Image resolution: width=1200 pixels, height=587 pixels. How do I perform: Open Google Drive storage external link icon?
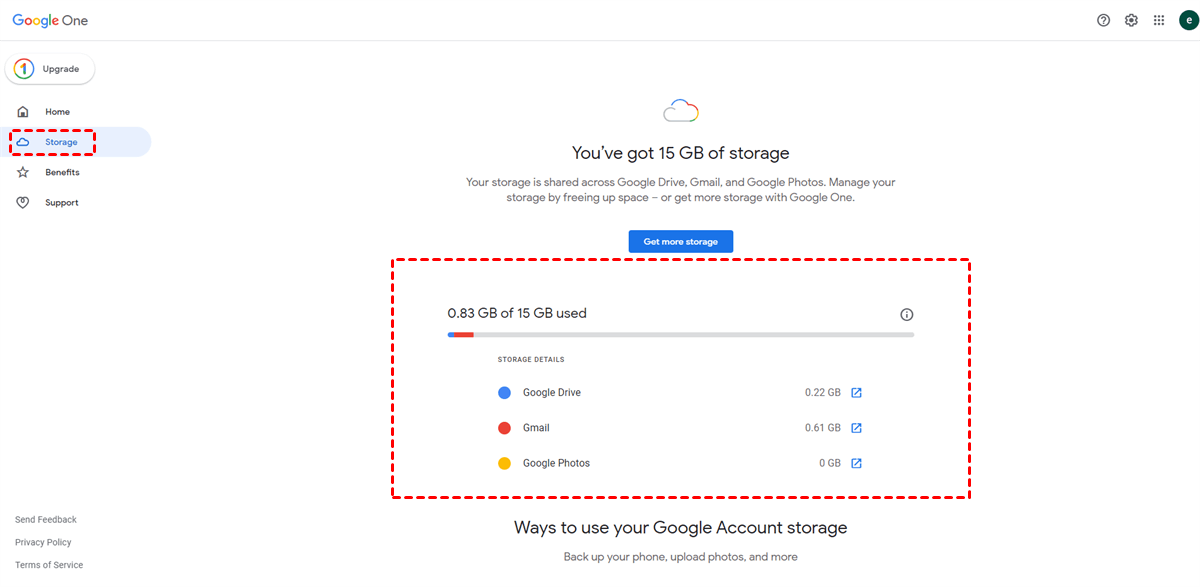pos(856,393)
